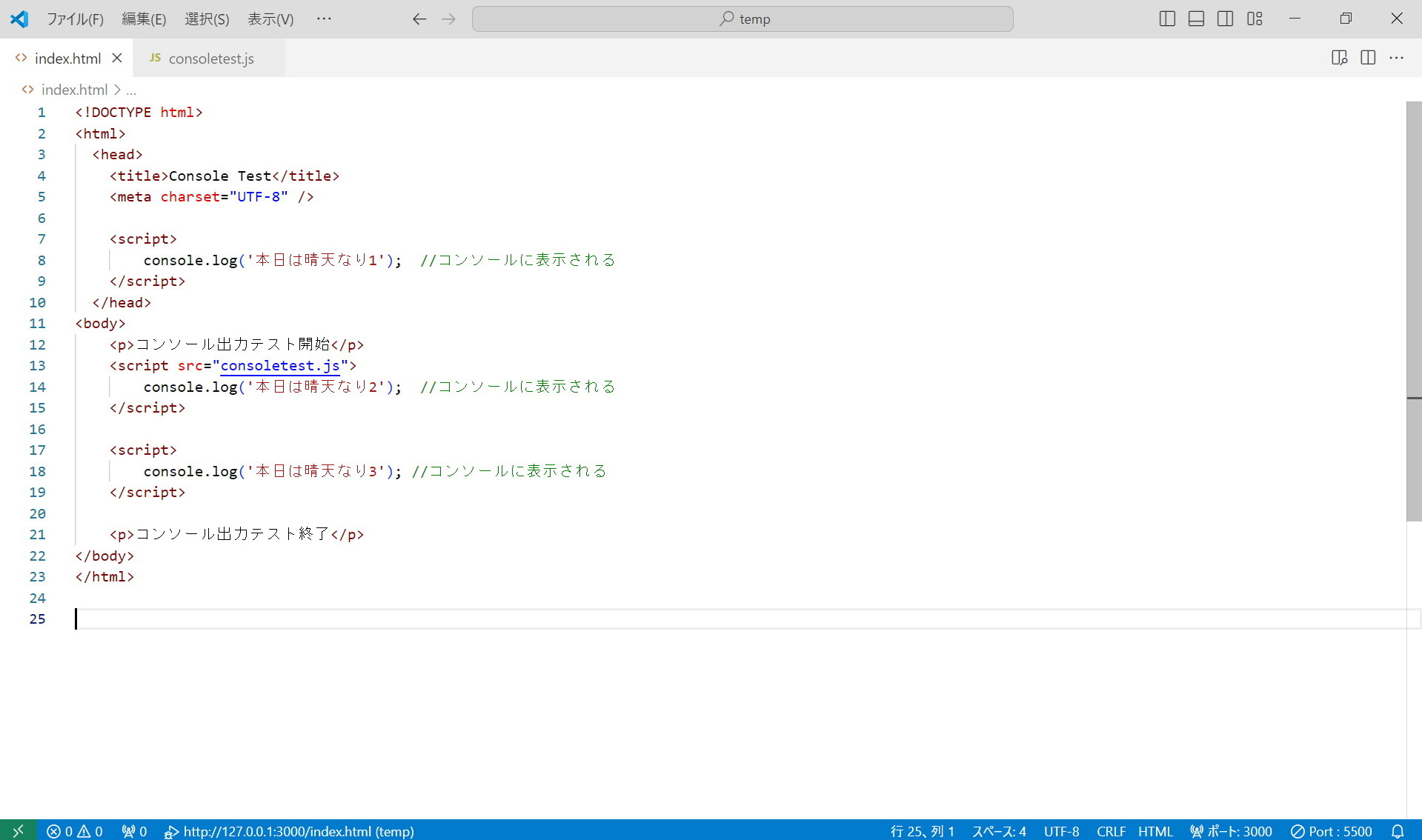
Task: Select encoding via UTF-8 status item
Action: pos(1061,831)
